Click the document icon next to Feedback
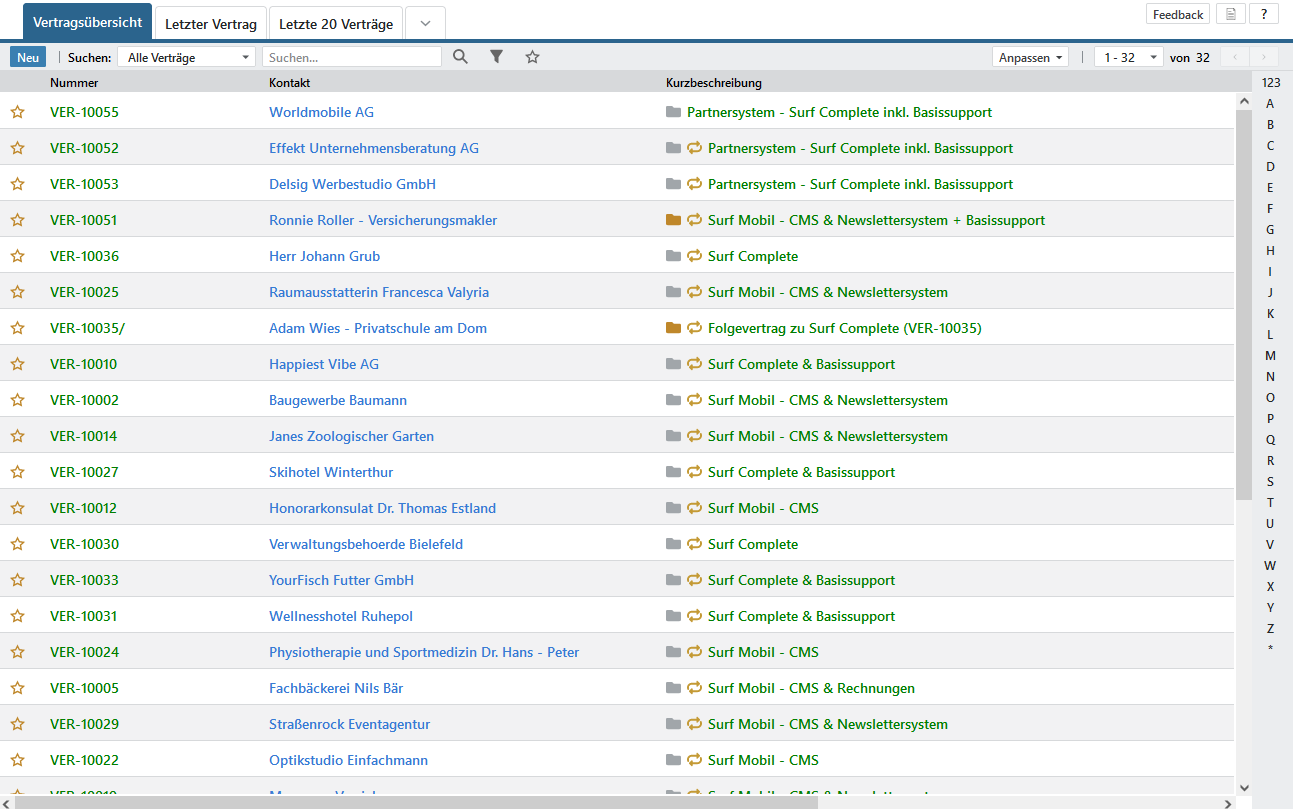 tap(1231, 14)
